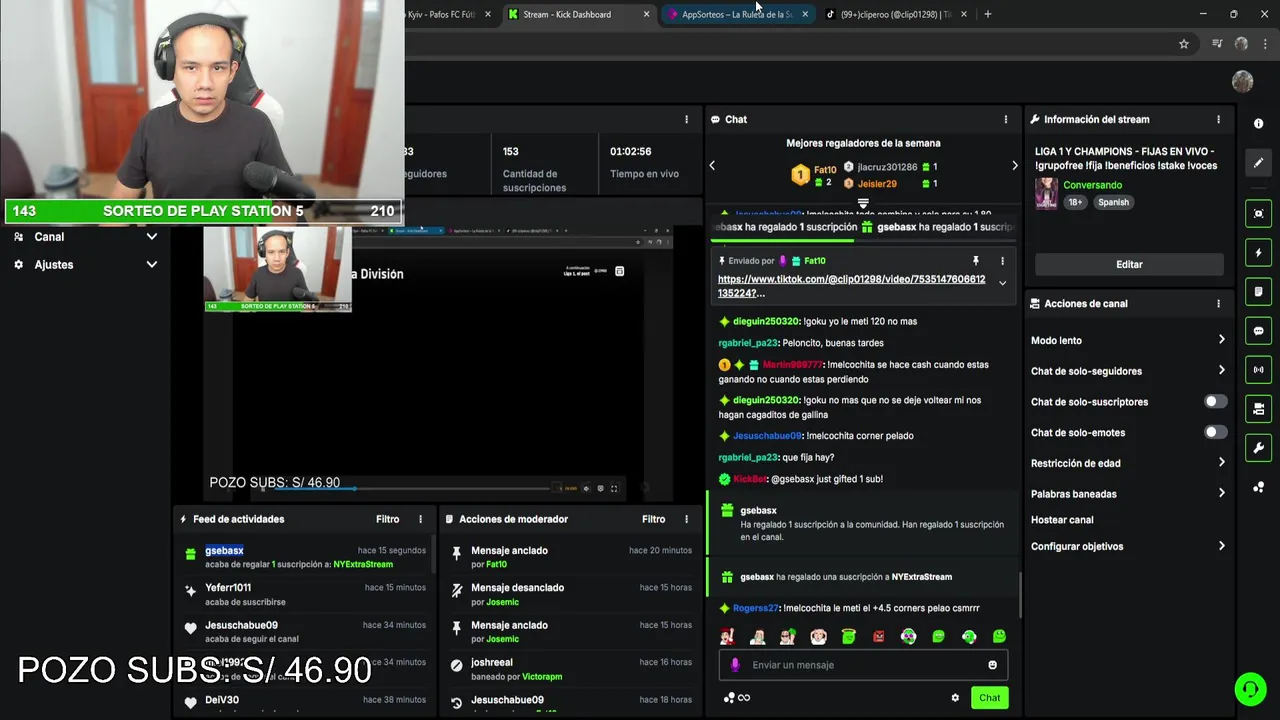The height and width of the screenshot is (720, 1280).
Task: Click the pencil edit icon in right sidebar
Action: click(x=1258, y=162)
